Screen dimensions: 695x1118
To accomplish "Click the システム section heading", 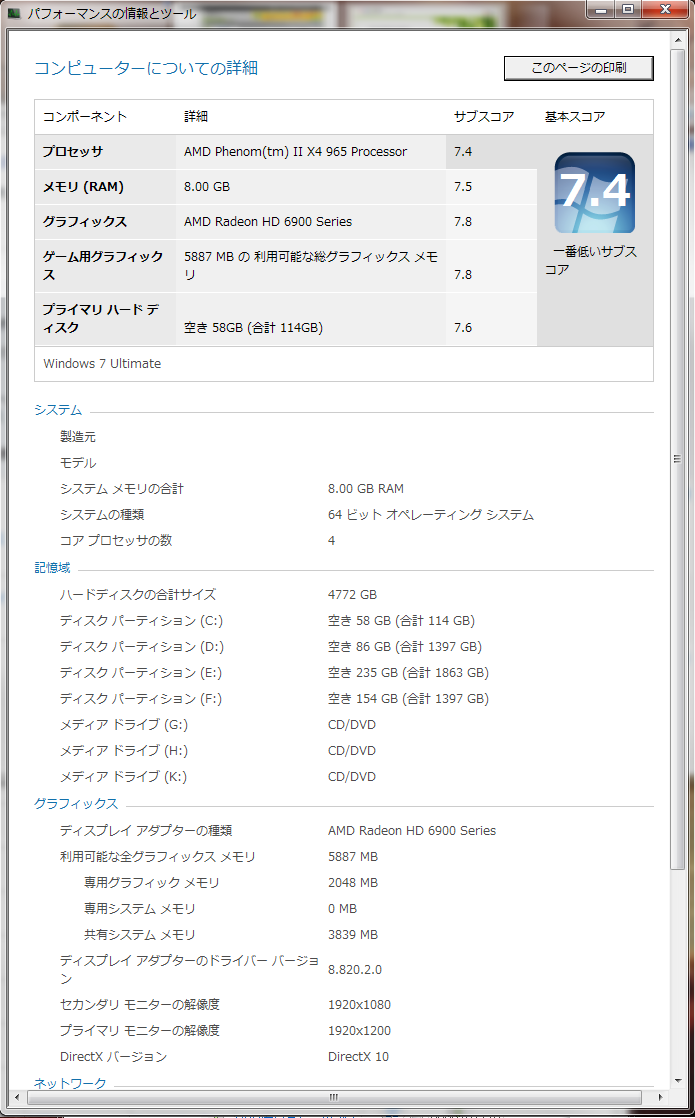I will coord(58,410).
